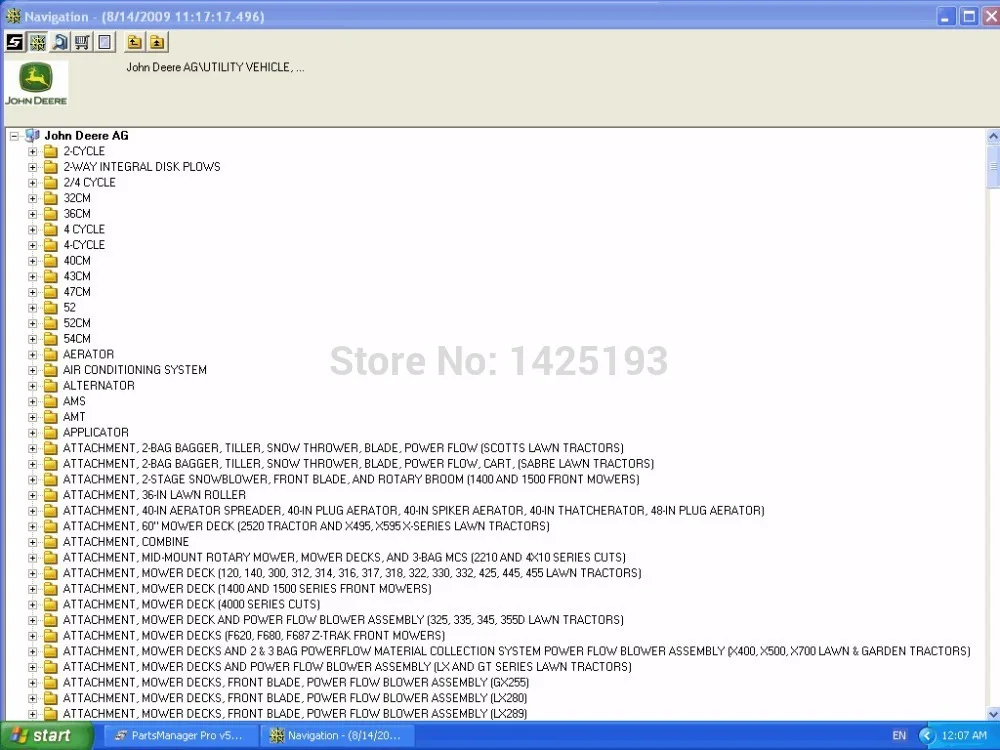Open the shopping cart toolbar icon
The image size is (1000, 750).
pyautogui.click(x=82, y=42)
